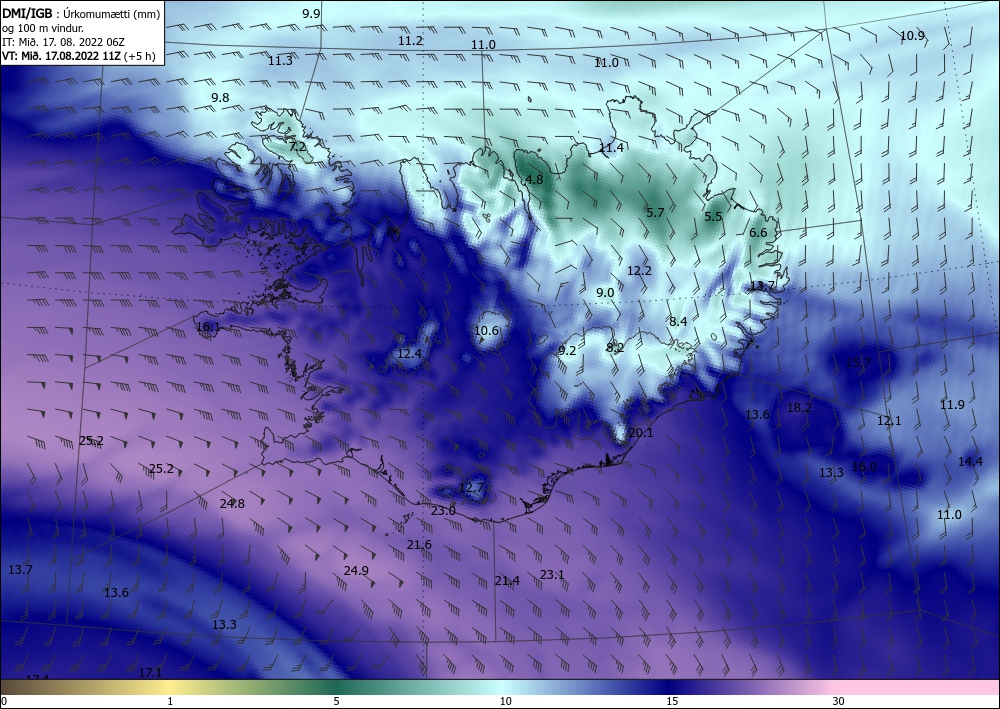Click the 15.7 value label
This screenshot has height=709, width=1000.
point(858,363)
